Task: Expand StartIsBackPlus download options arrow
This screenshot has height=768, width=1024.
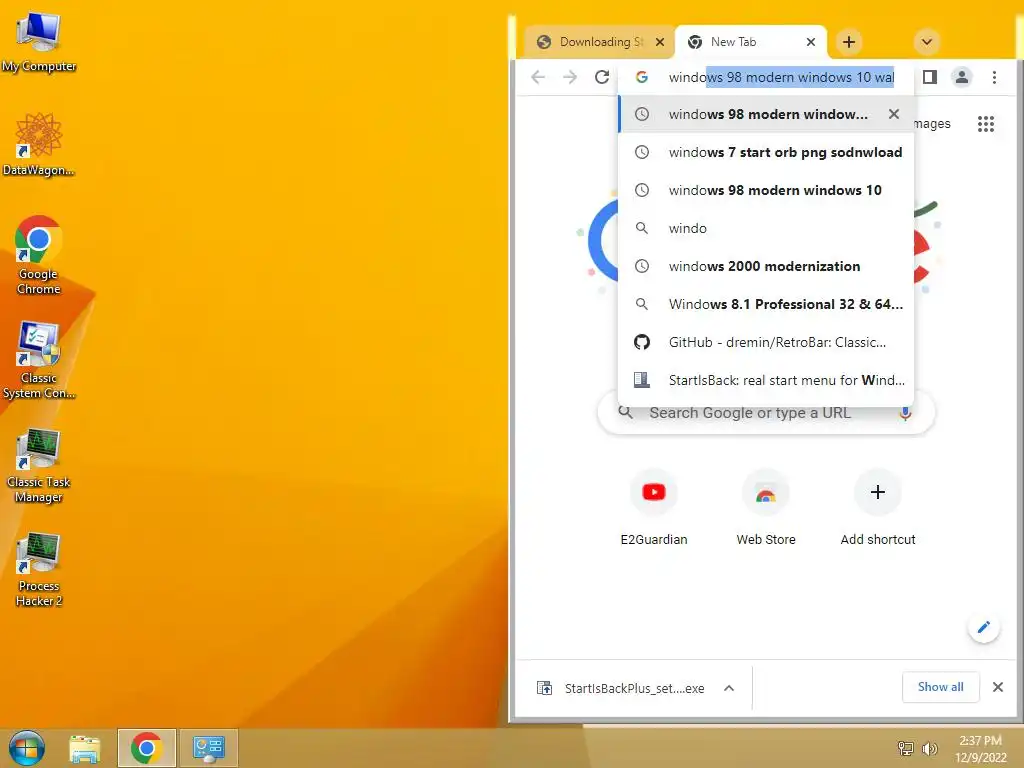Action: tap(729, 688)
